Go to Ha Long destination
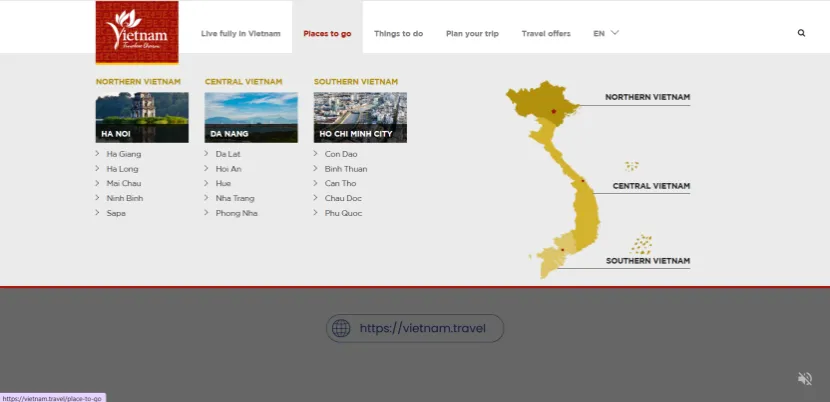 122,169
